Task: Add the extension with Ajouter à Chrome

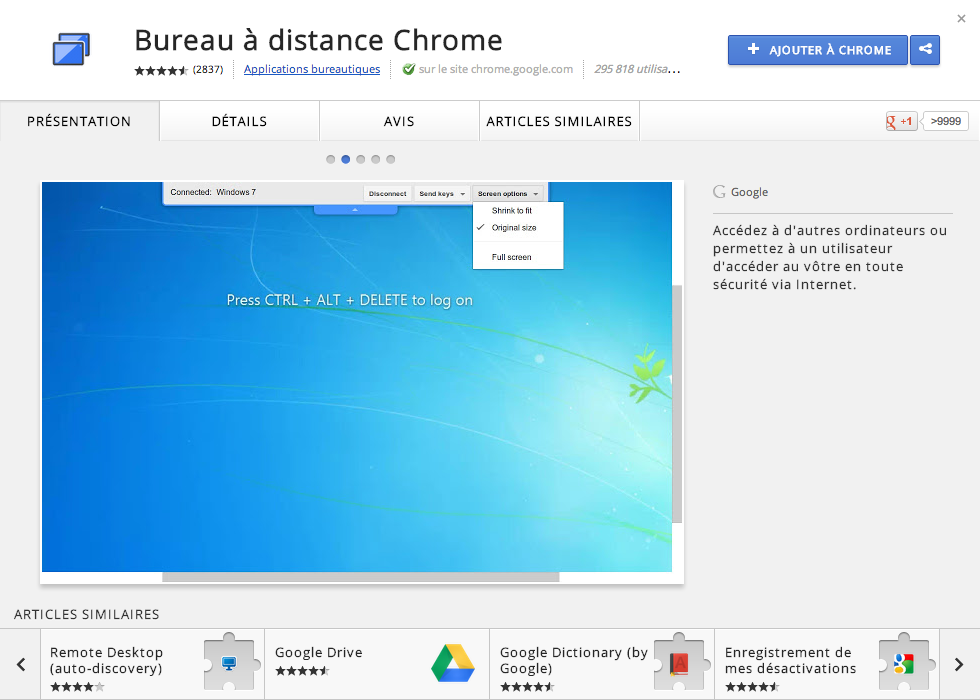Action: tap(818, 49)
